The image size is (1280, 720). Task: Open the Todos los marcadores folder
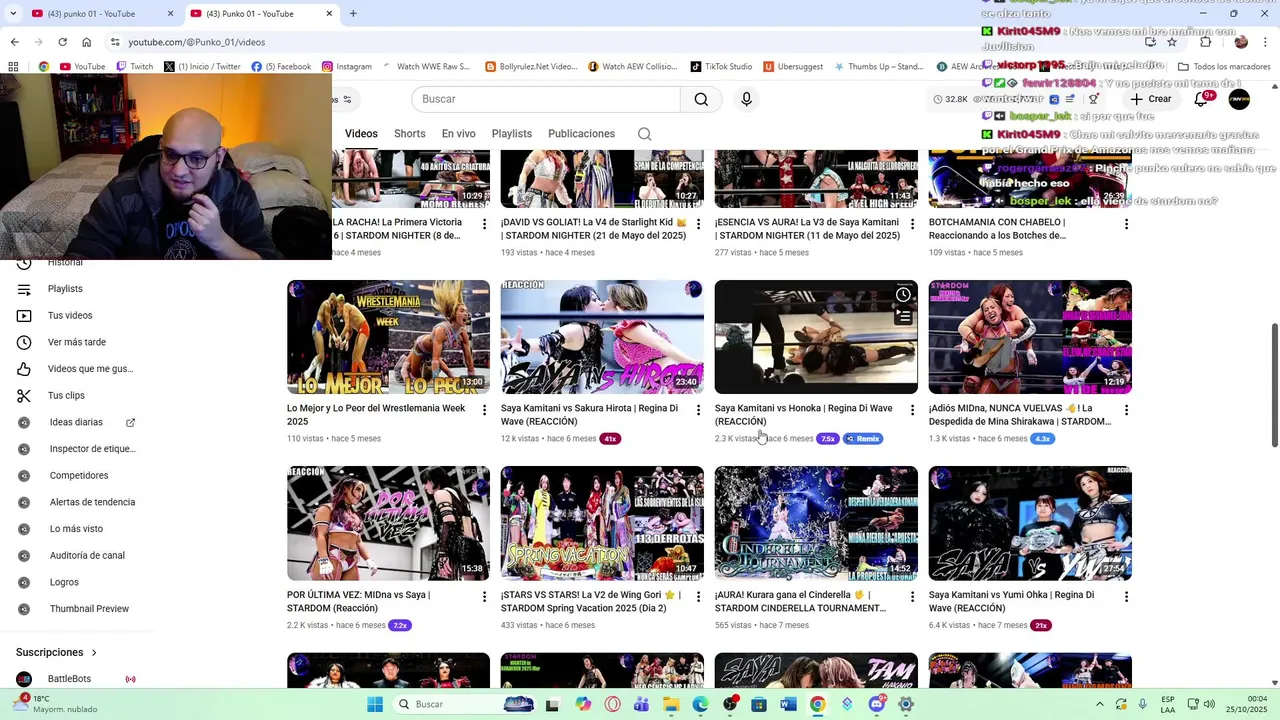[x=1224, y=67]
